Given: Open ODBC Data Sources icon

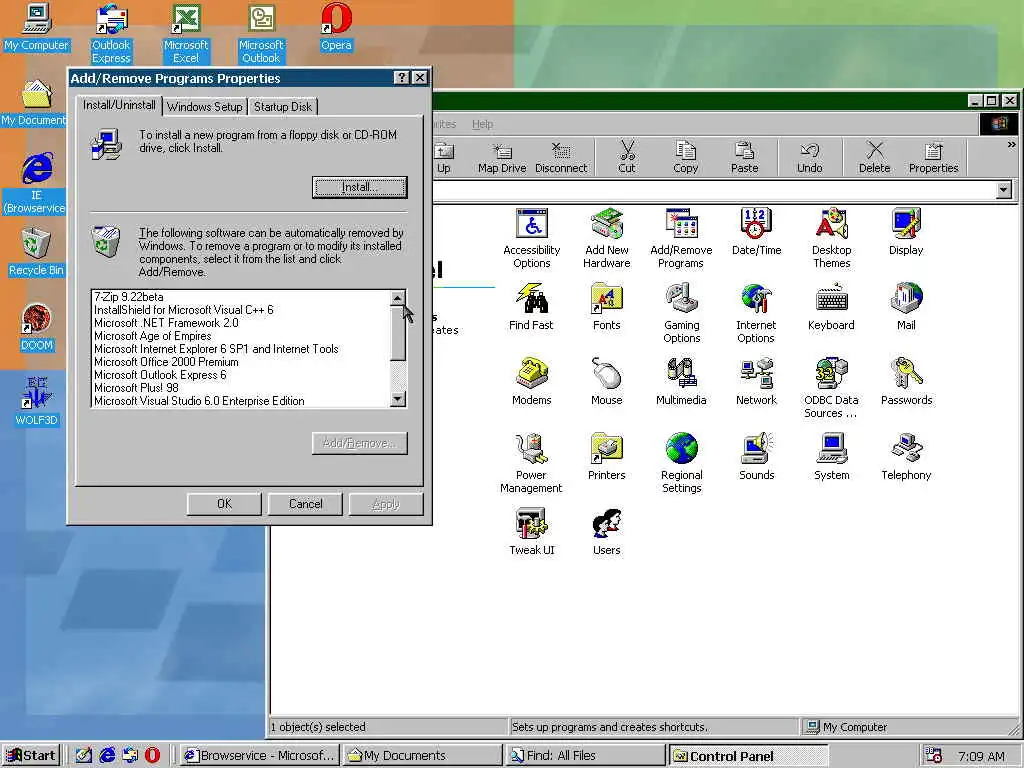Looking at the screenshot, I should click(x=831, y=389).
